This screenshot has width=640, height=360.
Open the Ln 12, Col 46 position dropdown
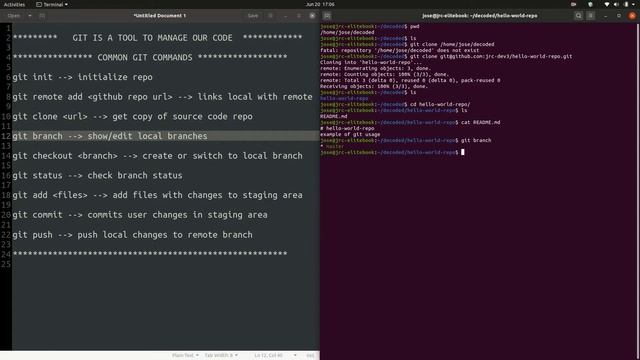tap(275, 356)
